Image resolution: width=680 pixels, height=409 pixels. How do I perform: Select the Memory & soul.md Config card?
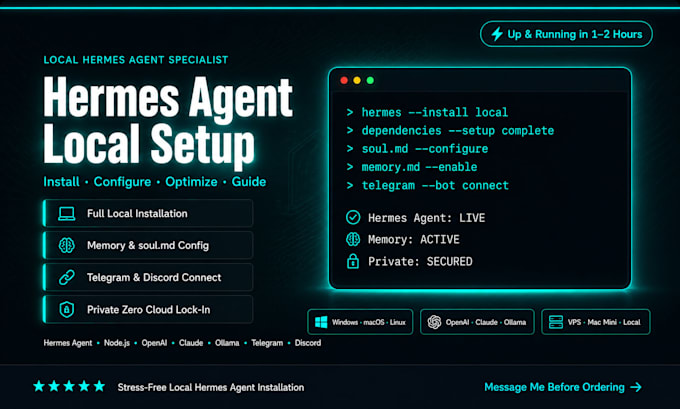click(148, 245)
